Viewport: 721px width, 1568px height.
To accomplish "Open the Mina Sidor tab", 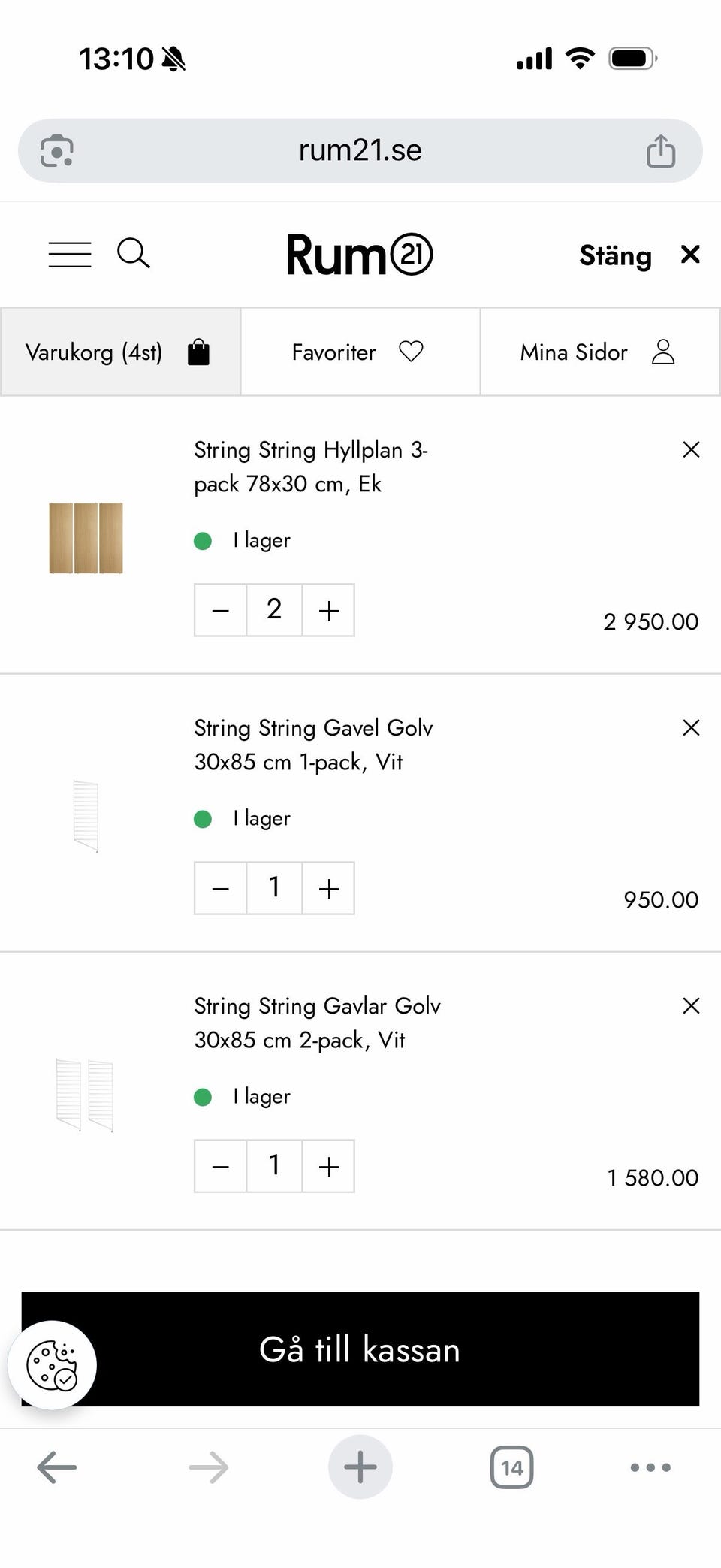I will tap(599, 352).
